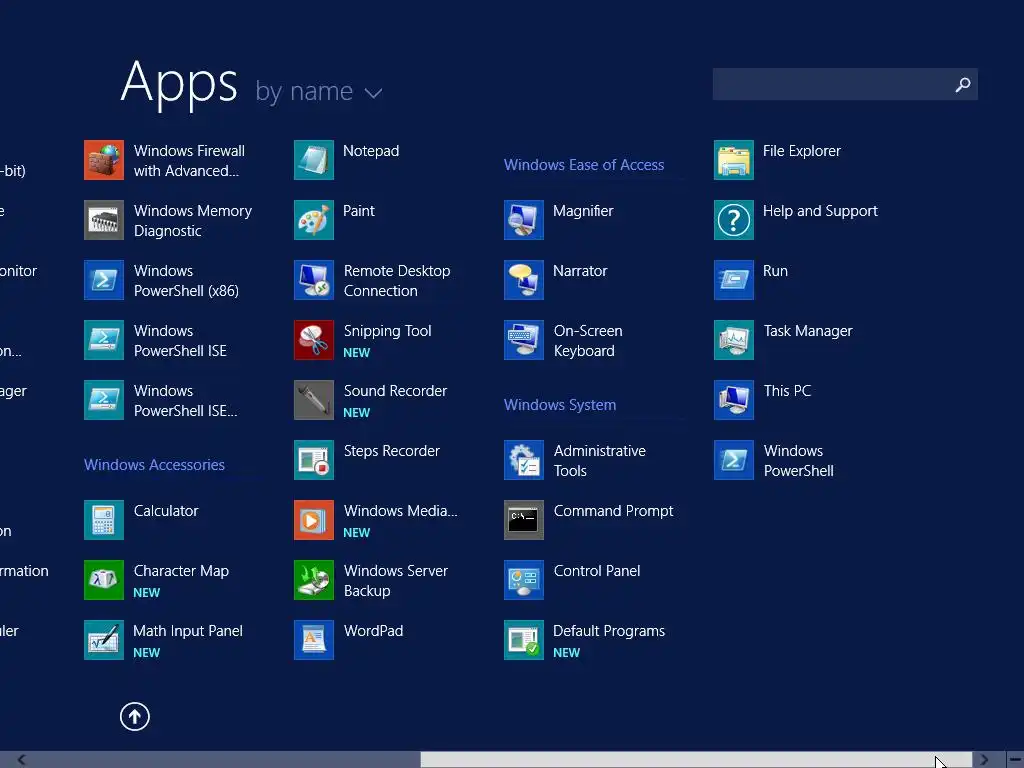Open the Magnifier icon

point(524,220)
